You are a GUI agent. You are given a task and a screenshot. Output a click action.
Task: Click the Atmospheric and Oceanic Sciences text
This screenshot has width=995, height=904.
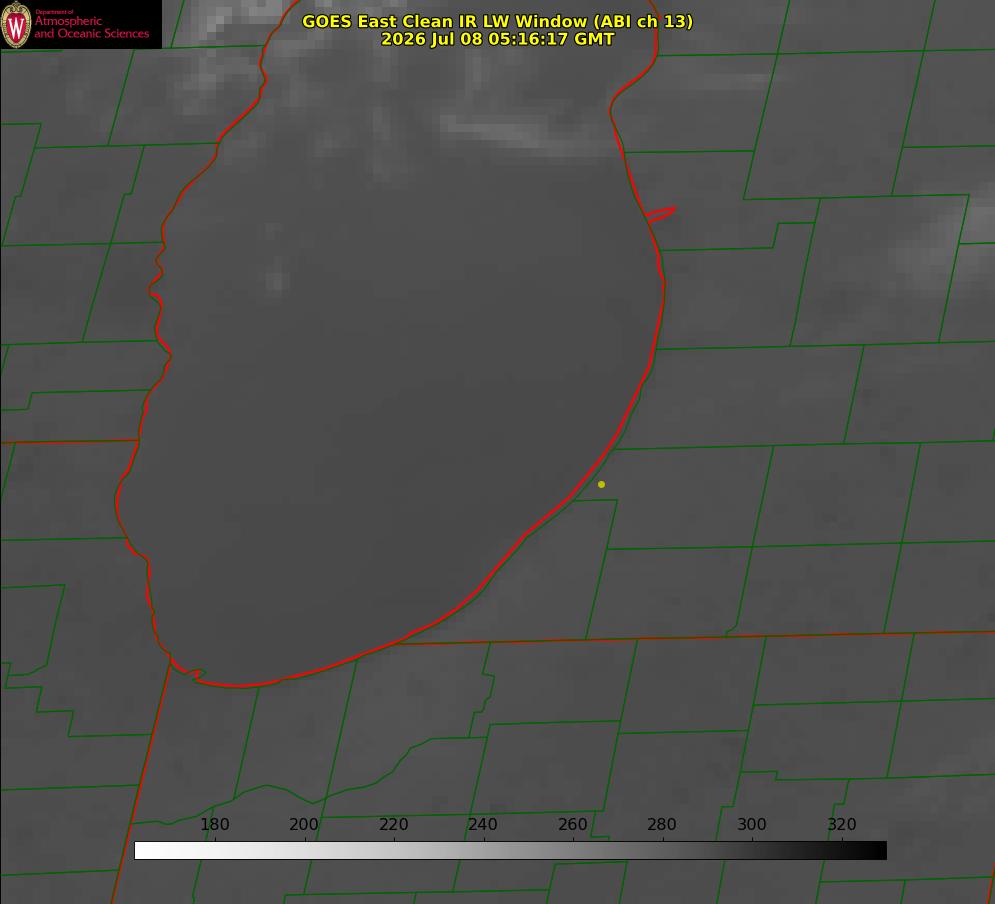(x=91, y=27)
